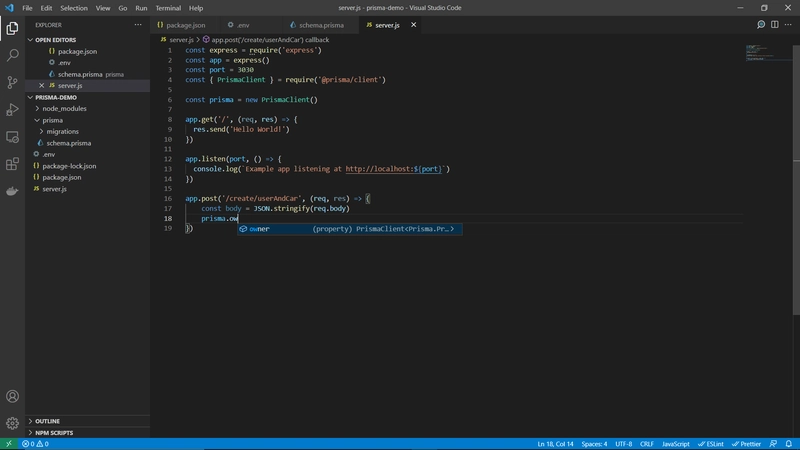Open the Accounts menu icon
Screen dimensions: 800x450
(x=12, y=396)
